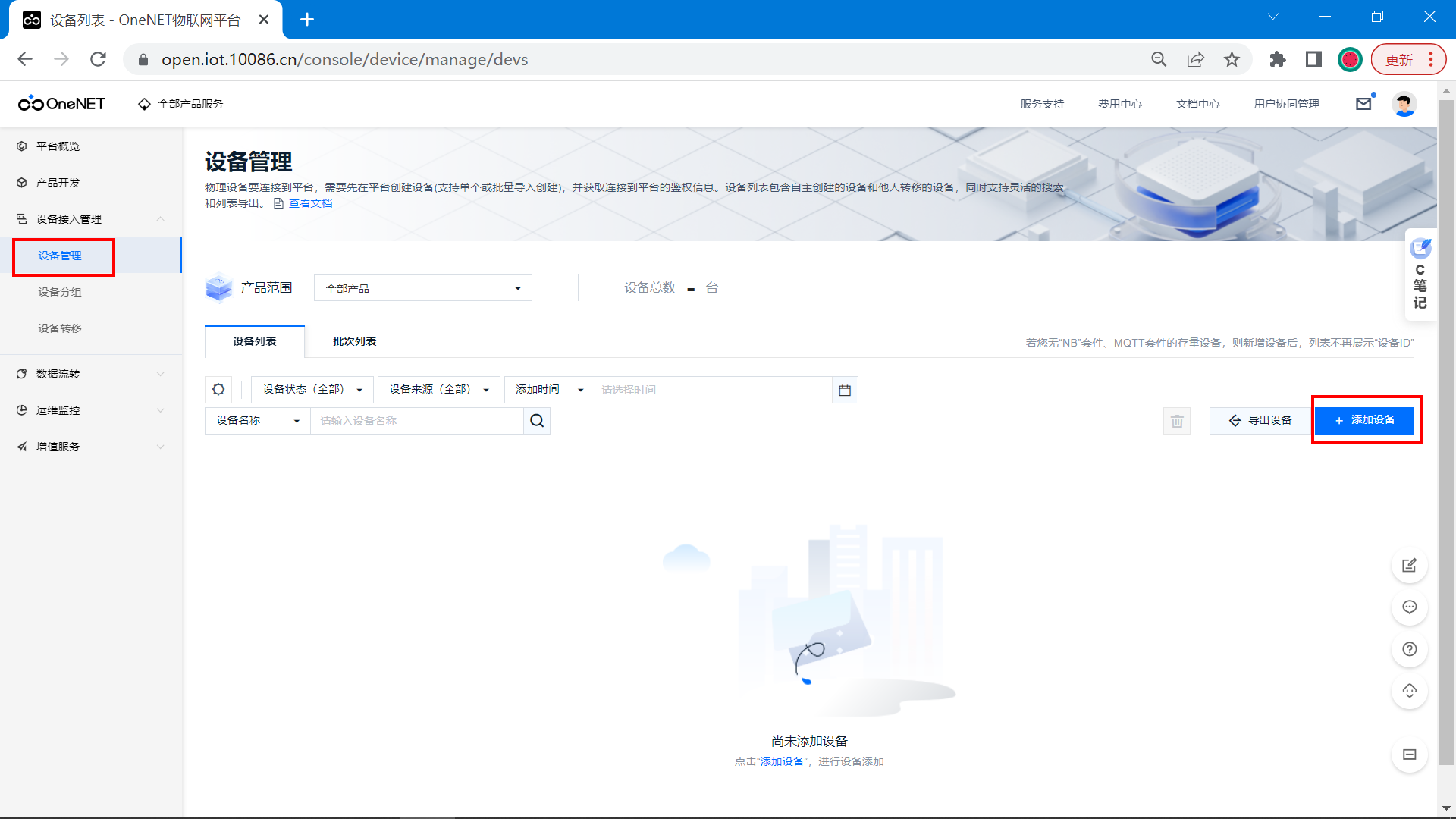Open the mail notifications icon
1456x819 pixels.
1363,104
